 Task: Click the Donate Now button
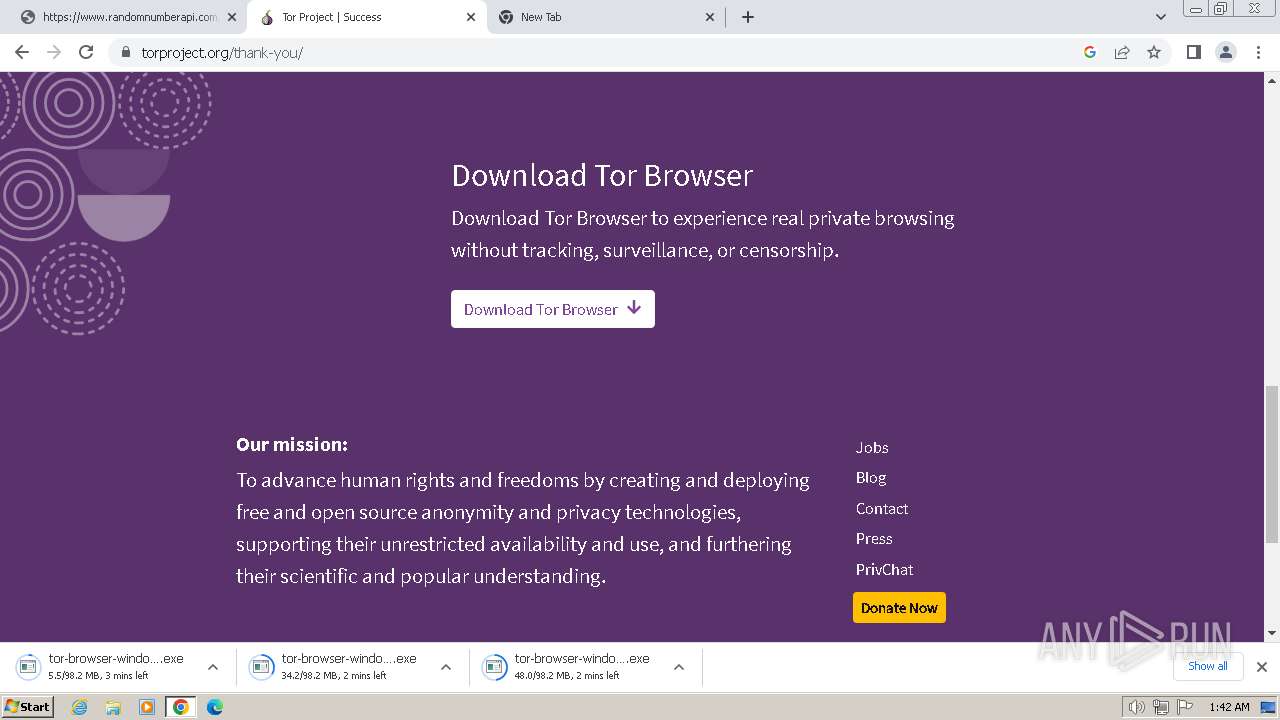(899, 608)
